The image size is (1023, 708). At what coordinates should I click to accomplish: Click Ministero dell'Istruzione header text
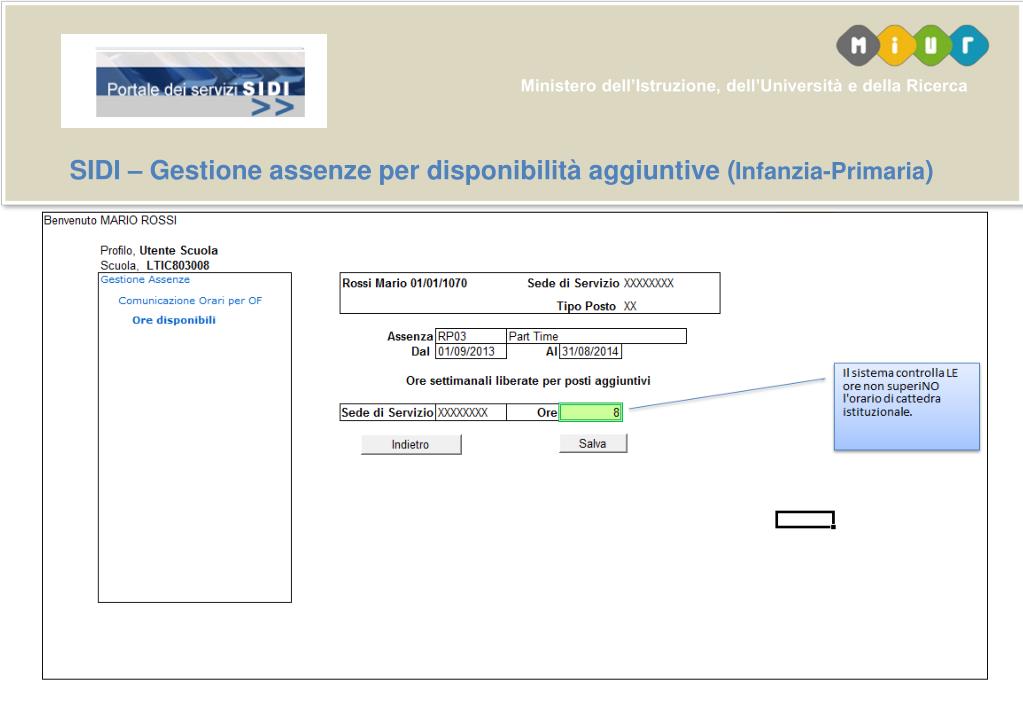(x=744, y=86)
